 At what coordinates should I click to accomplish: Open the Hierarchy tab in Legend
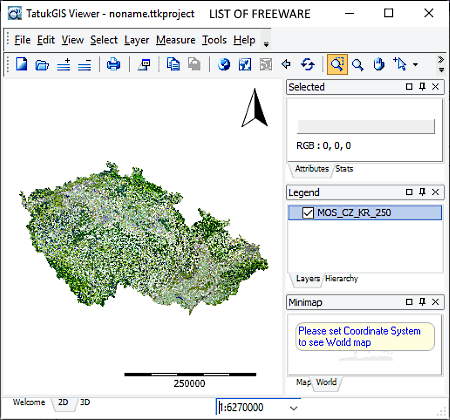pos(341,278)
